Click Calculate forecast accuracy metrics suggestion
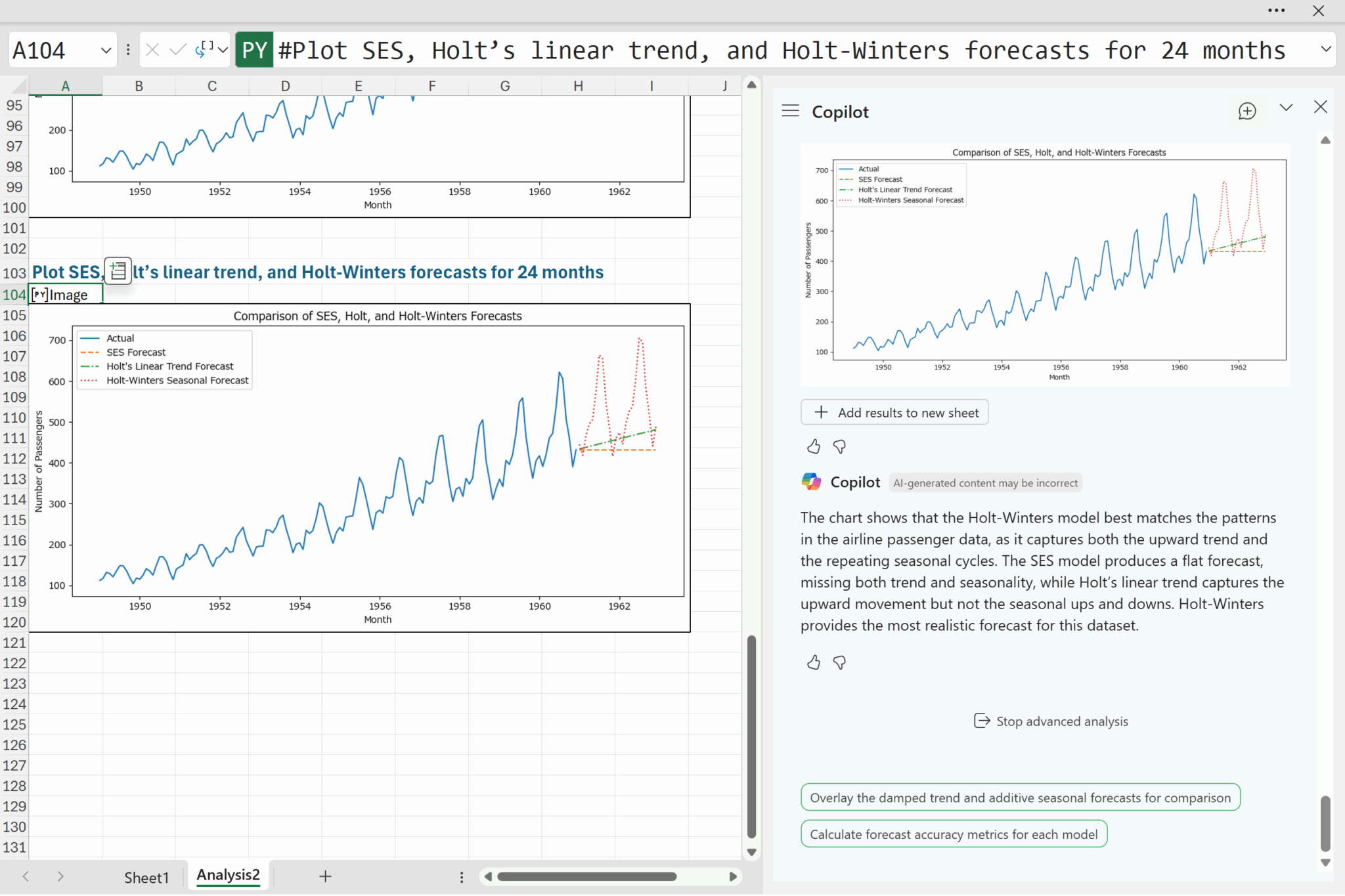 [x=953, y=834]
